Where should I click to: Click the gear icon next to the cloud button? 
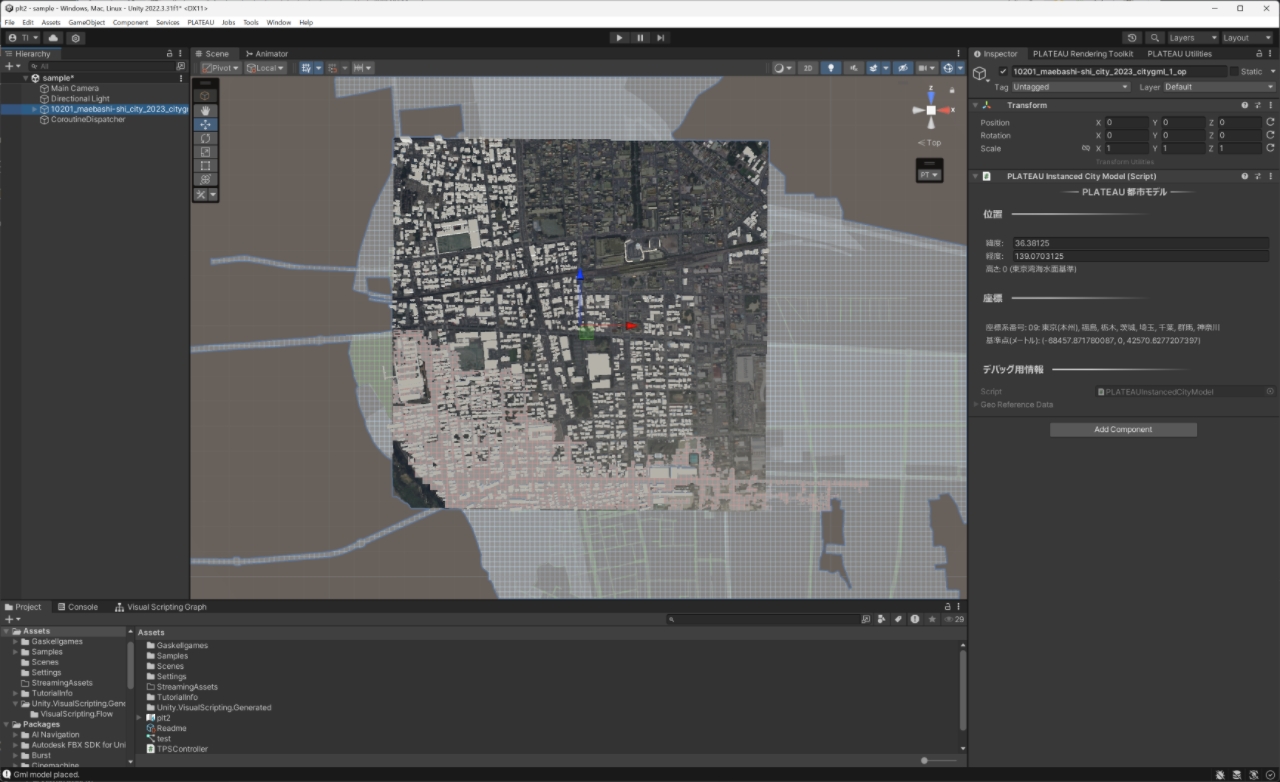click(75, 38)
